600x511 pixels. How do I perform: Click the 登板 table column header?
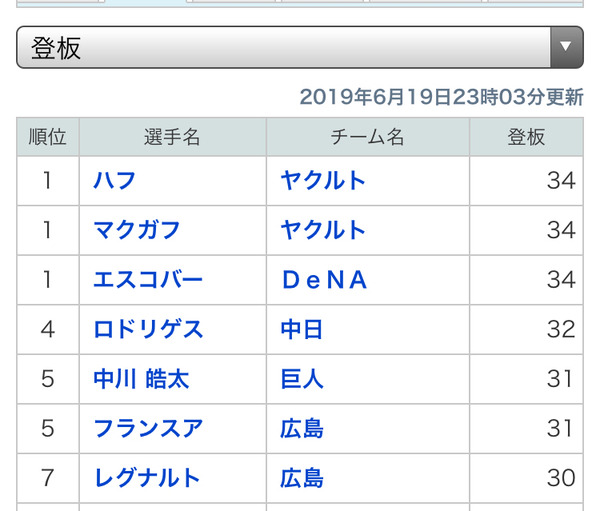[x=526, y=137]
